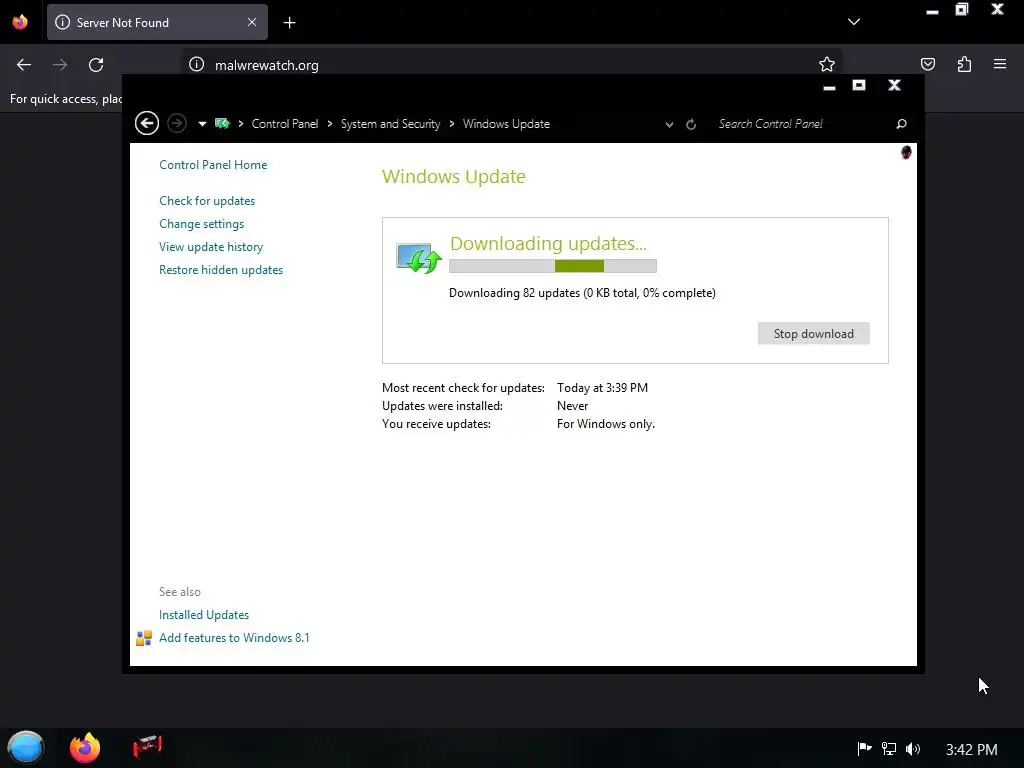The height and width of the screenshot is (768, 1024).
Task: Open Firefox extensions menu
Action: pyautogui.click(x=964, y=64)
